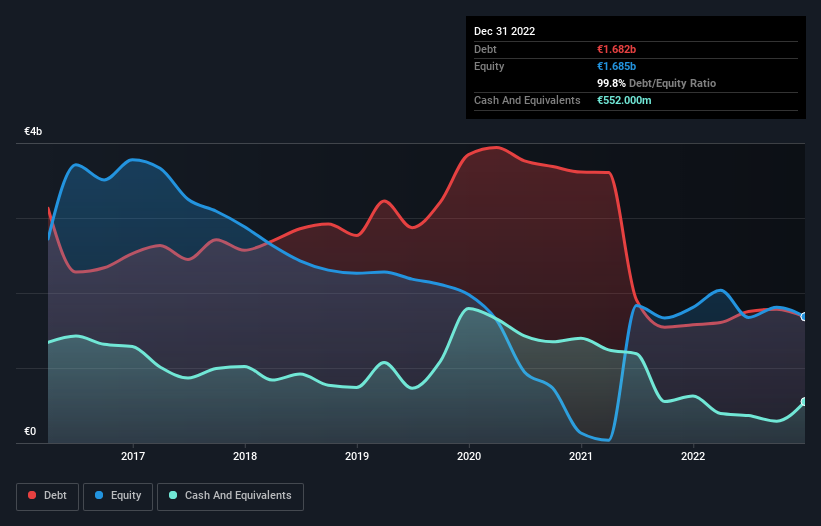Click the Equity row label in tooltip
821x526 pixels.
[489, 66]
